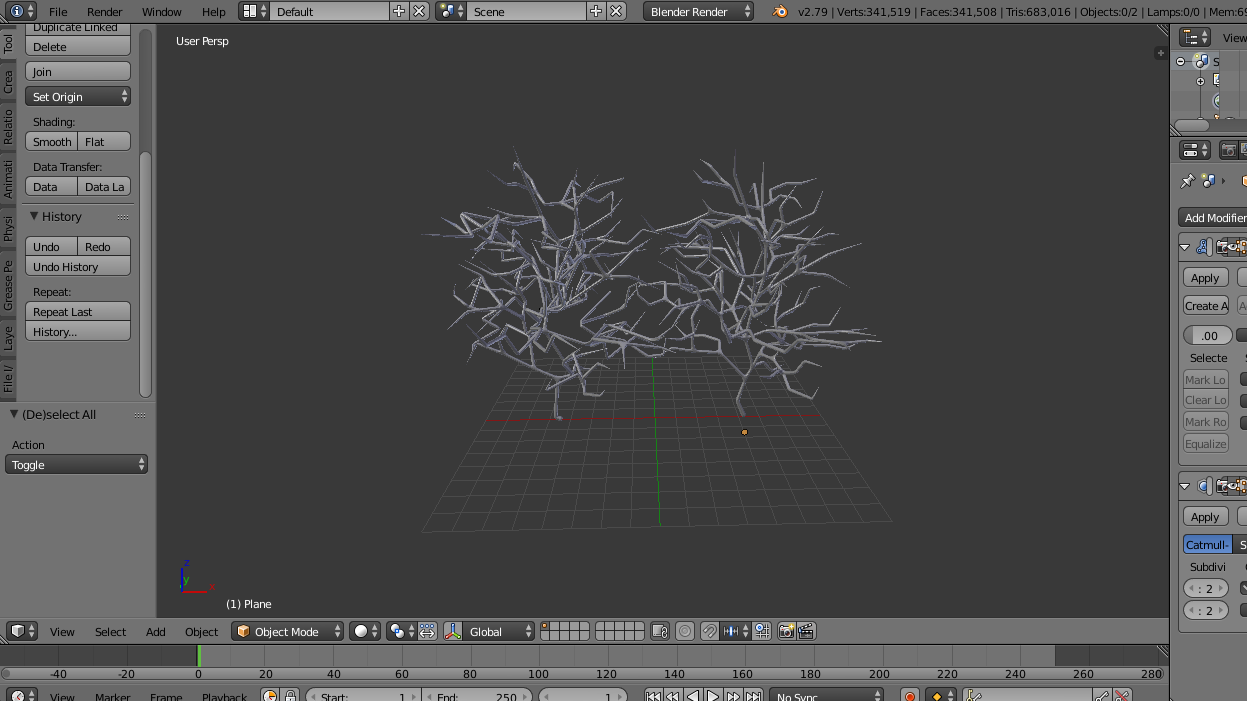Open the Window menu
Image resolution: width=1247 pixels, height=701 pixels.
[161, 12]
